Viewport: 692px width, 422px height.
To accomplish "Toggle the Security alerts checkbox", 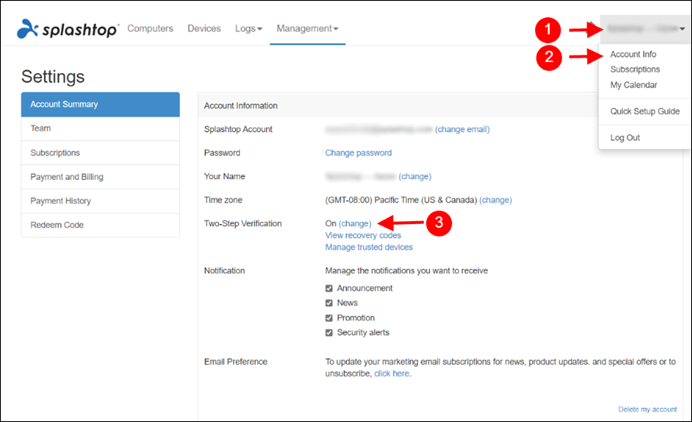I will [329, 332].
